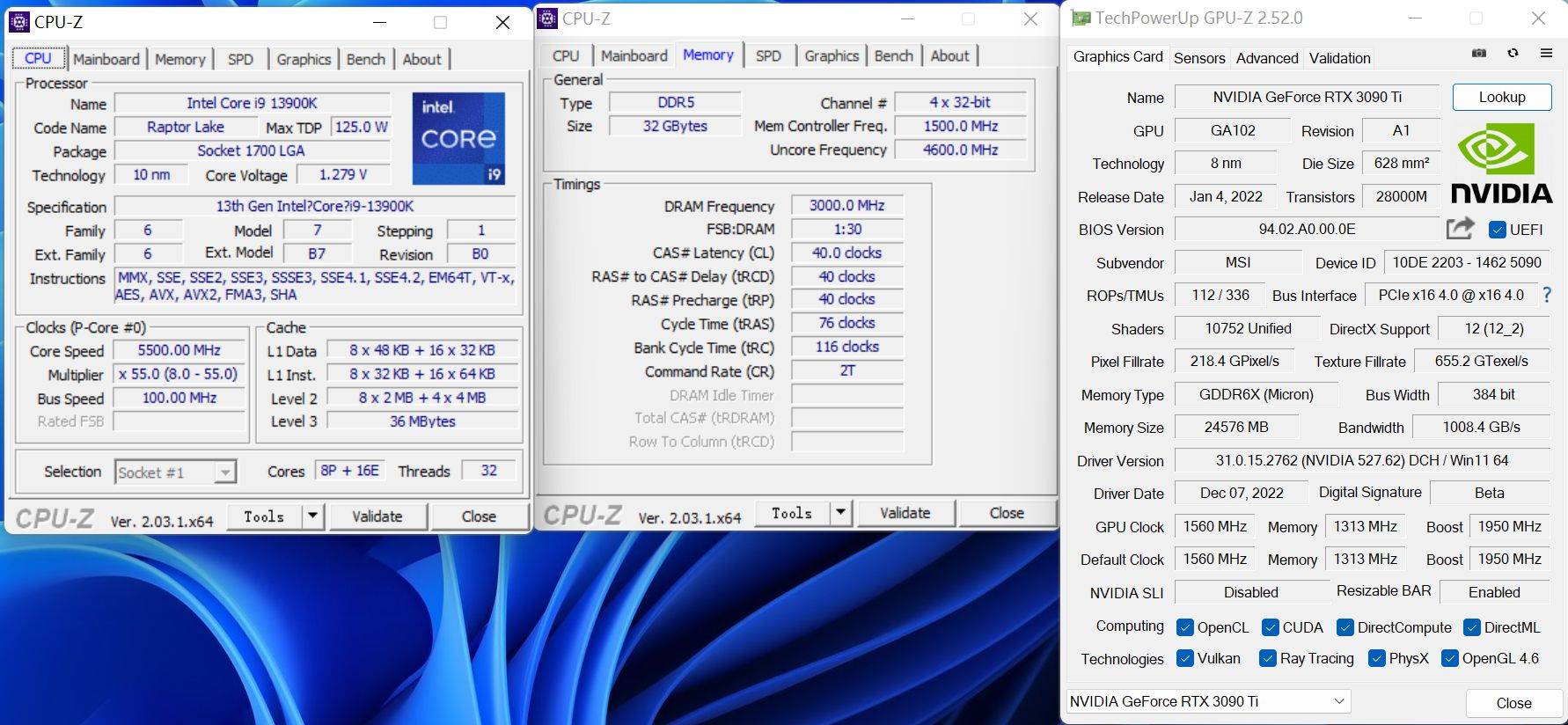The width and height of the screenshot is (1568, 725).
Task: Click the CPU-Z CPU window title icon
Action: (x=19, y=21)
